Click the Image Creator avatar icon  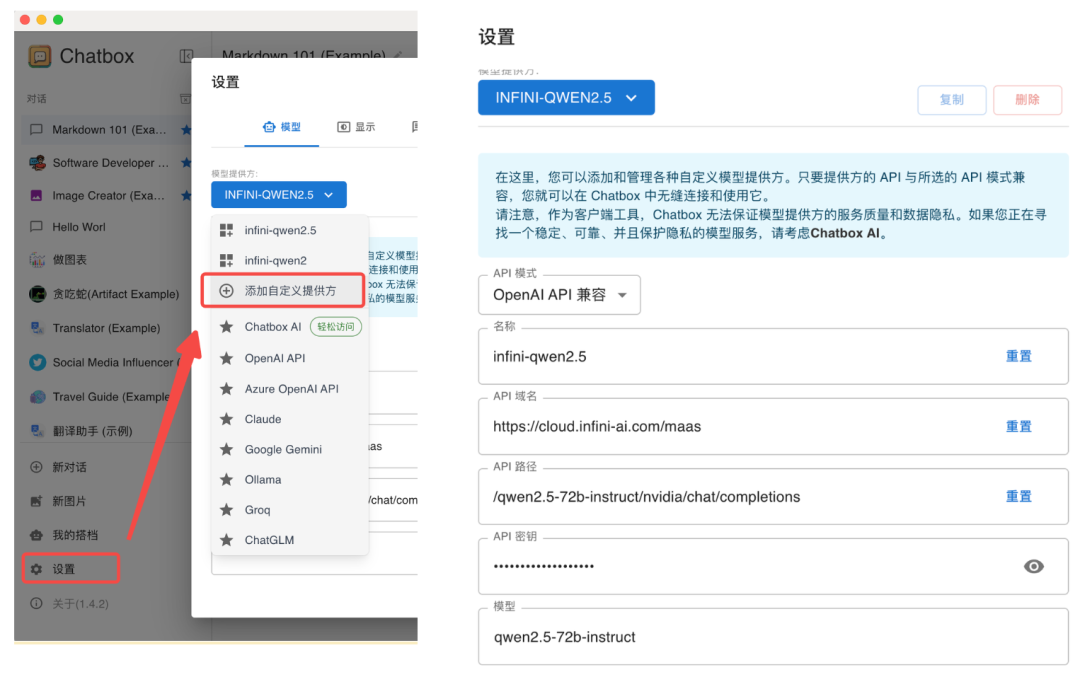37,196
